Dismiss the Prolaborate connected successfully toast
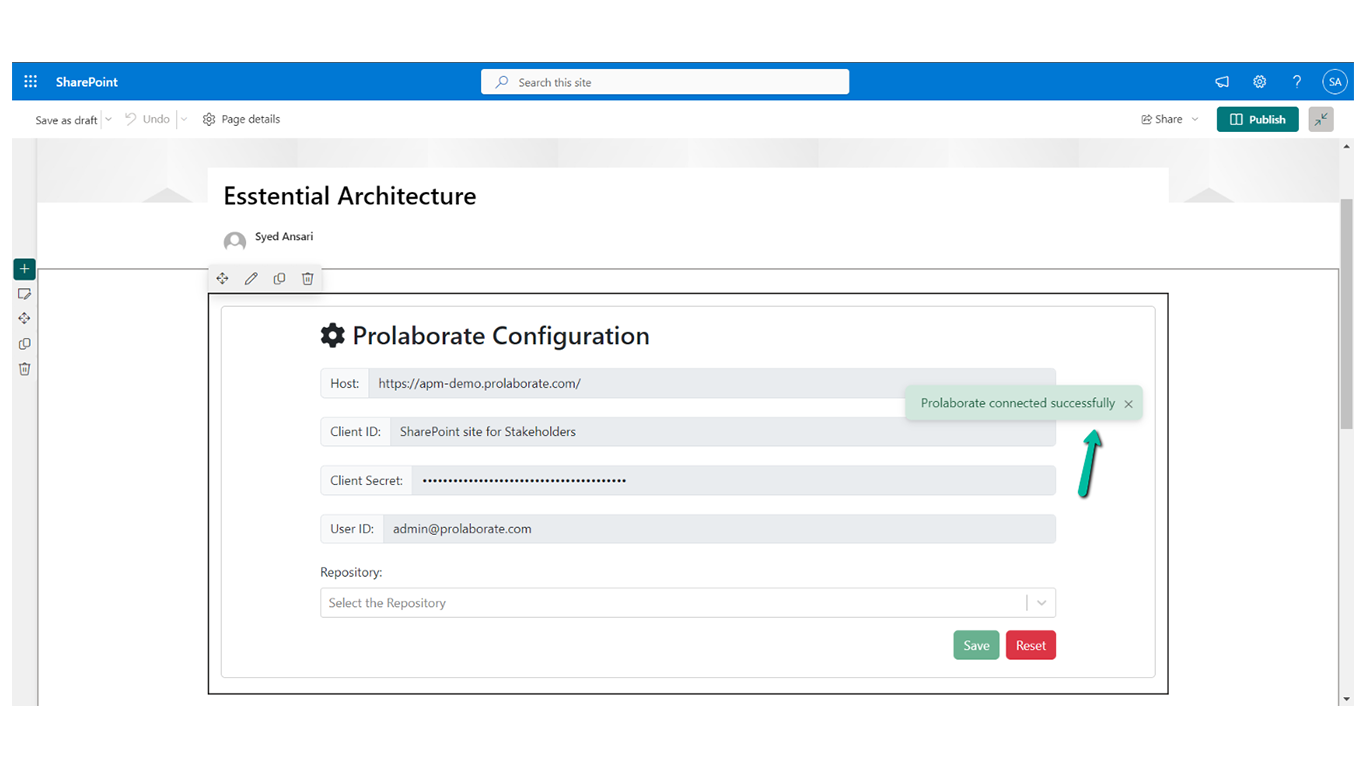1366x768 pixels. [x=1128, y=404]
